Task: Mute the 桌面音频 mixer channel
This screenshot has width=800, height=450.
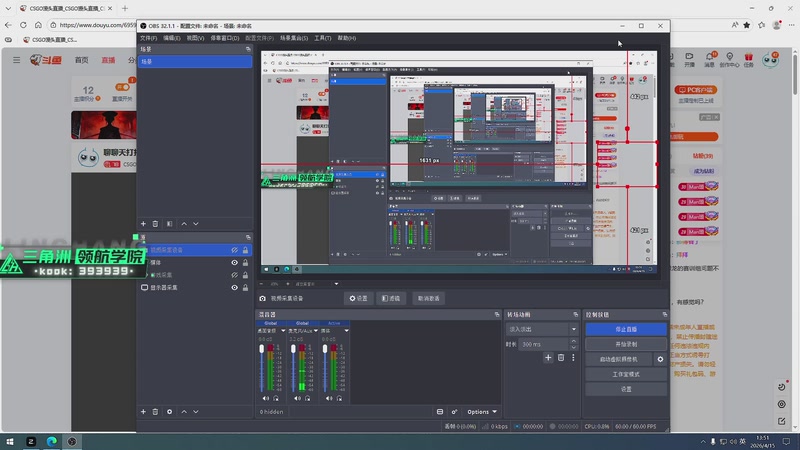Action: [x=265, y=398]
